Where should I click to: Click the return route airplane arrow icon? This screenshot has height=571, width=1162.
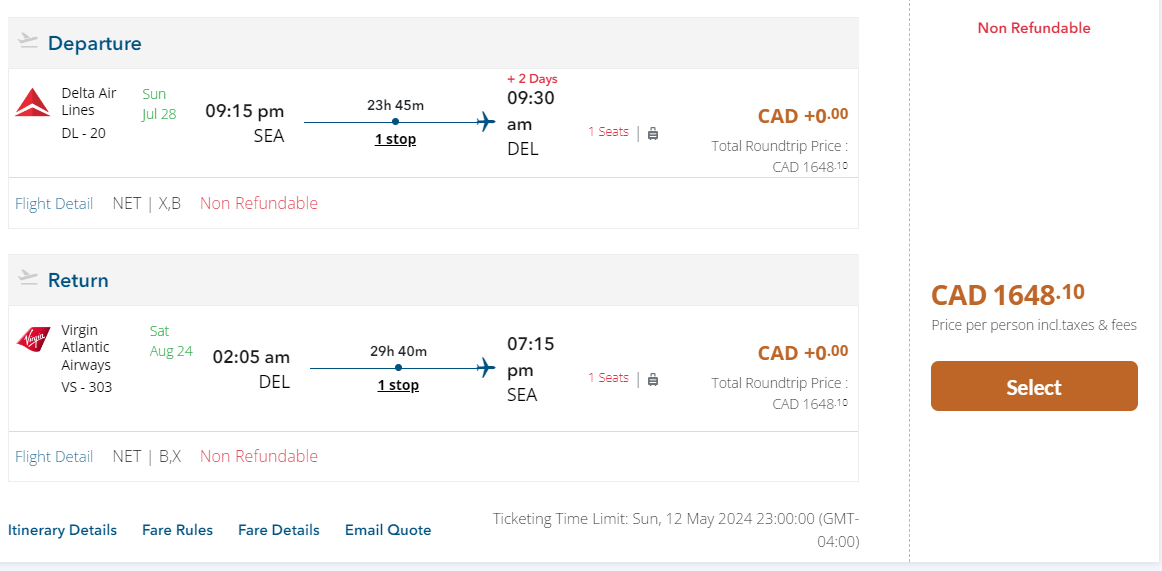point(486,368)
